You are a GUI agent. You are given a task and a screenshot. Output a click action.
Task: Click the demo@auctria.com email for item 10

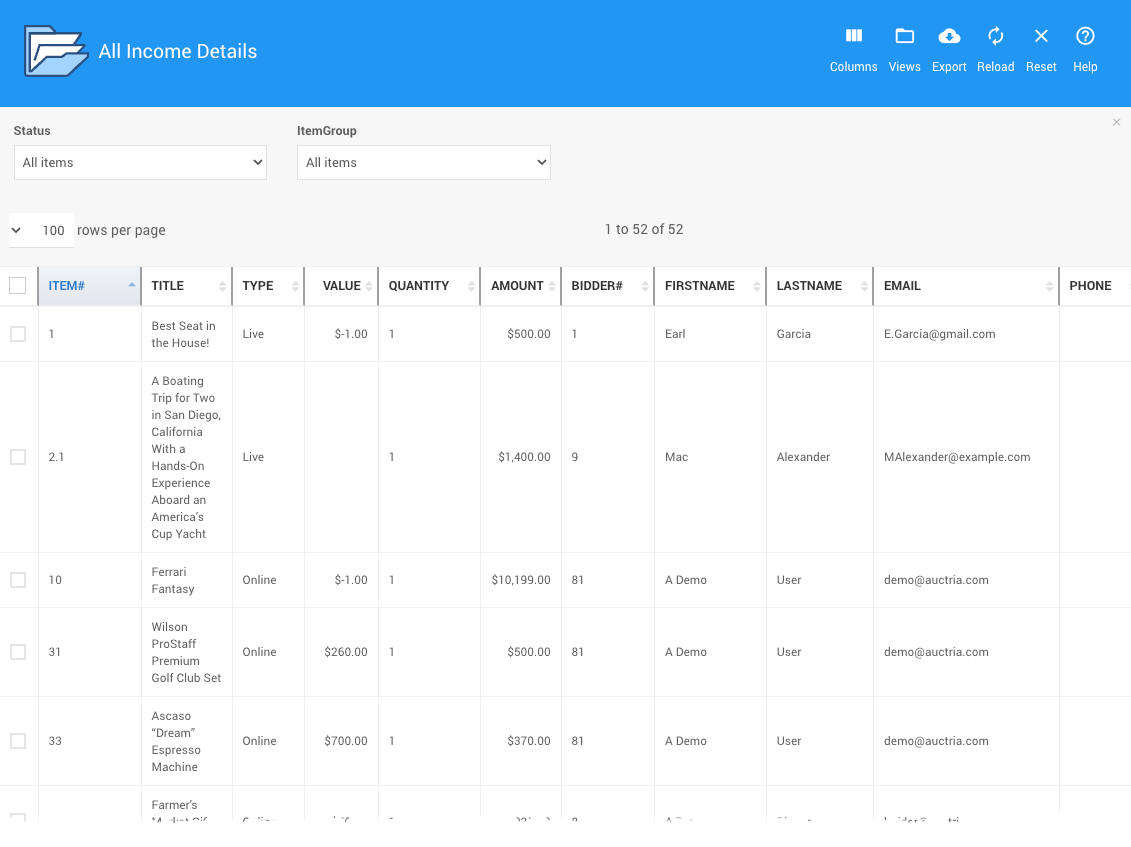[x=936, y=580]
